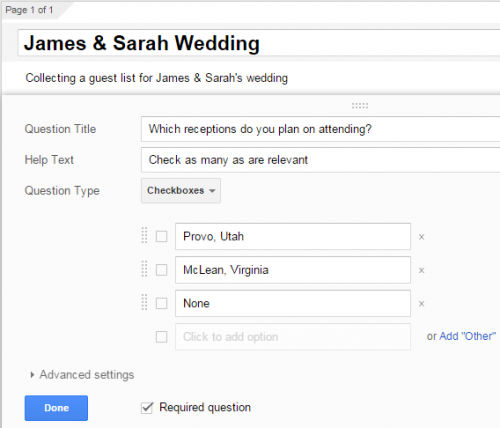The height and width of the screenshot is (428, 500).
Task: Remove the McLean, Virginia option
Action: [421, 270]
